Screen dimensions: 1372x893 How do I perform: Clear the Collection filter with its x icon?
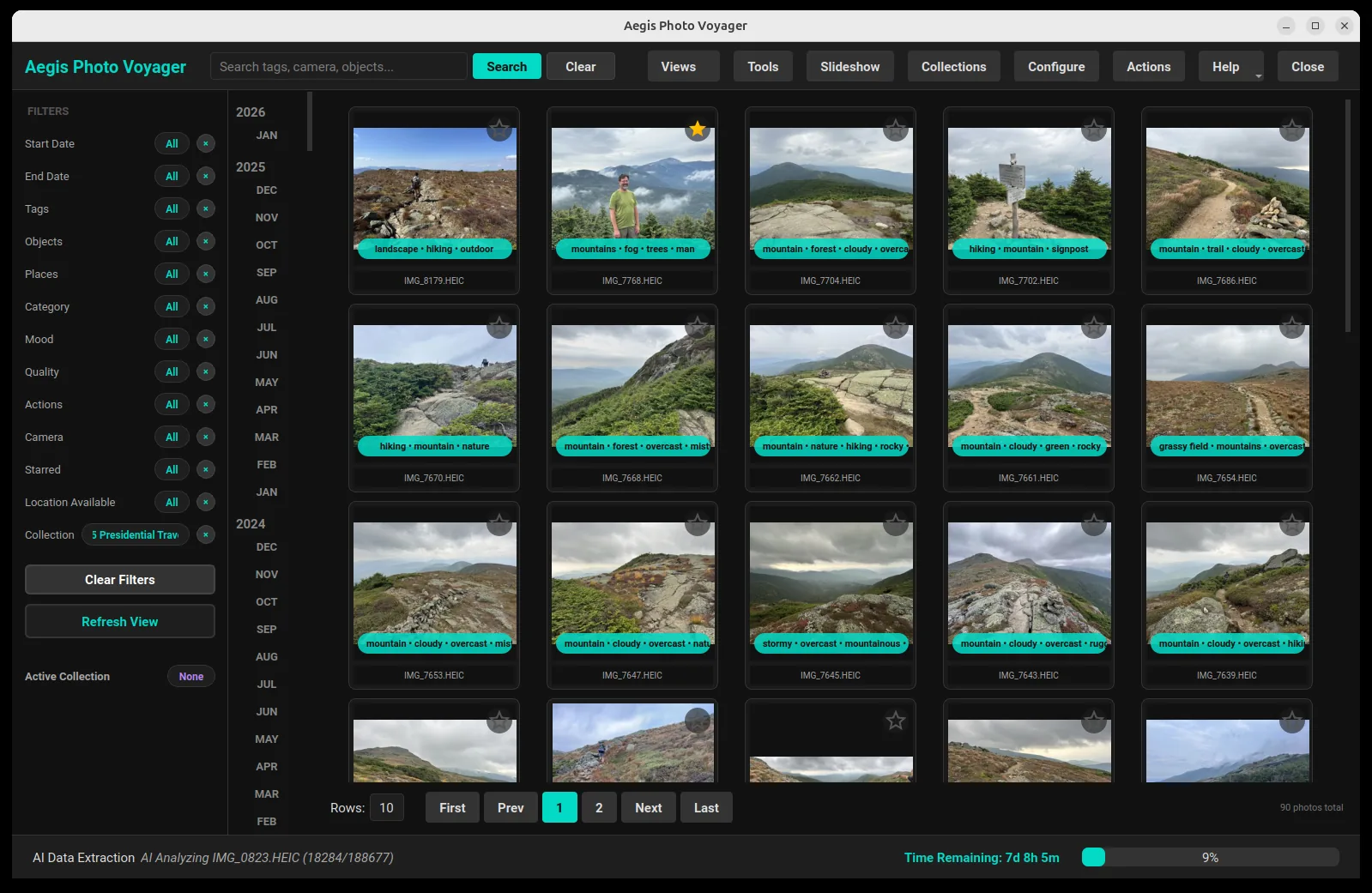click(206, 534)
